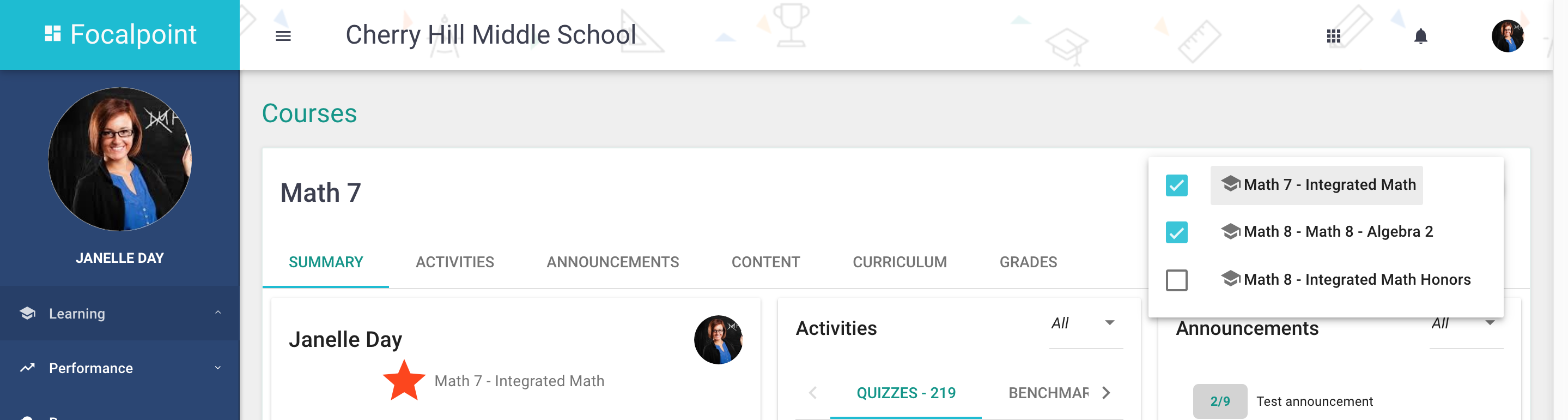The image size is (1568, 420).
Task: Click the orange star icon
Action: pyautogui.click(x=404, y=380)
